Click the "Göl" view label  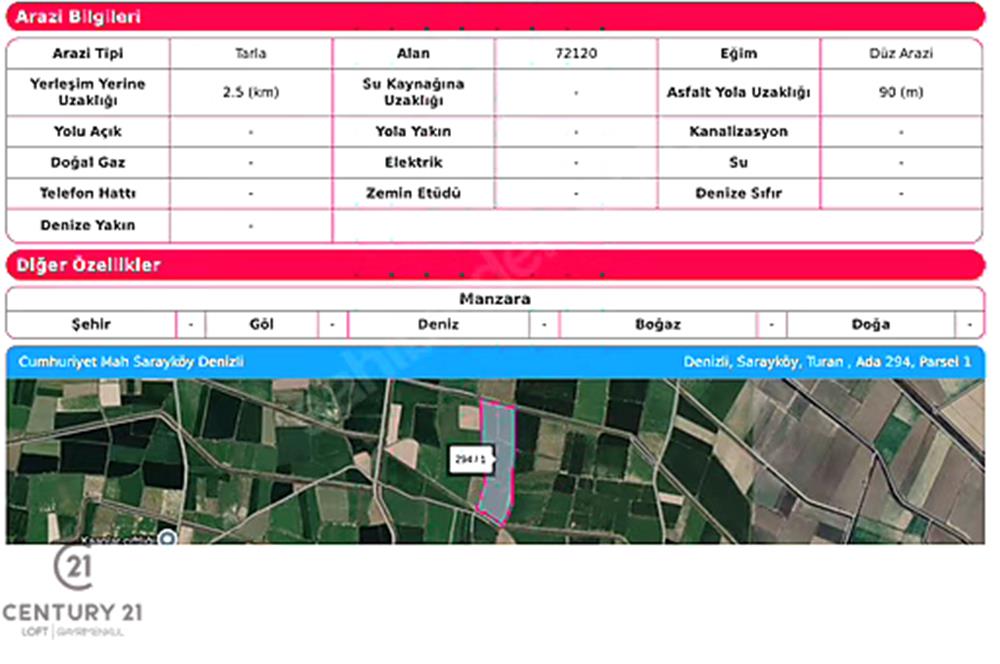coord(261,324)
